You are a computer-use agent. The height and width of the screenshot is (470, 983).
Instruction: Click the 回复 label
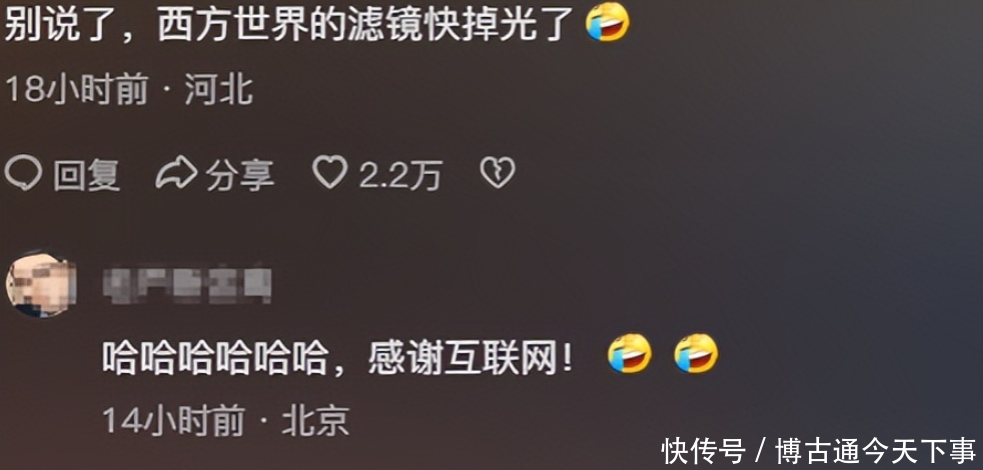pyautogui.click(x=87, y=174)
